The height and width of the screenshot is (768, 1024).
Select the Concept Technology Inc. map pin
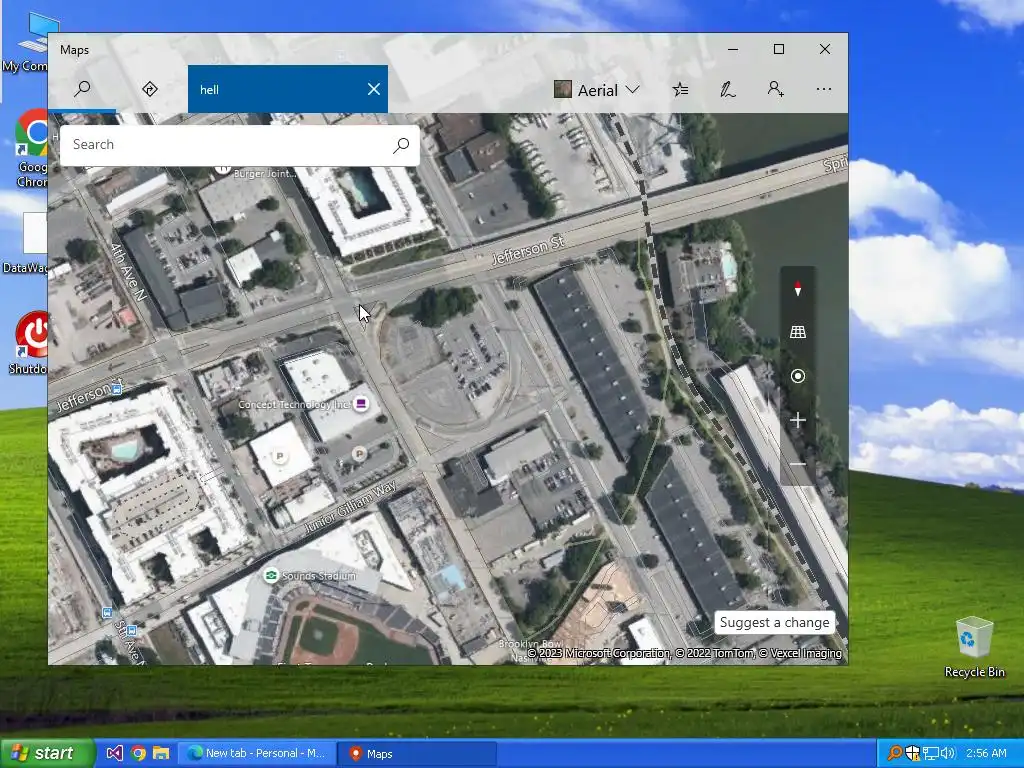pos(360,404)
